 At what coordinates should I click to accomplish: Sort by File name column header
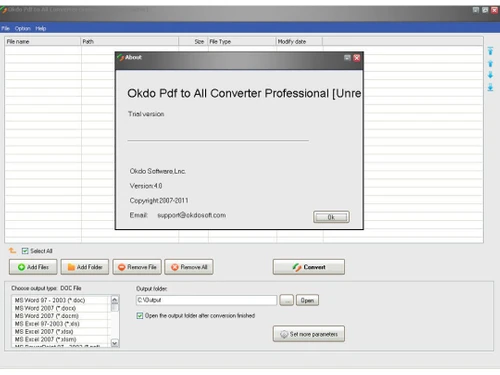pos(43,41)
